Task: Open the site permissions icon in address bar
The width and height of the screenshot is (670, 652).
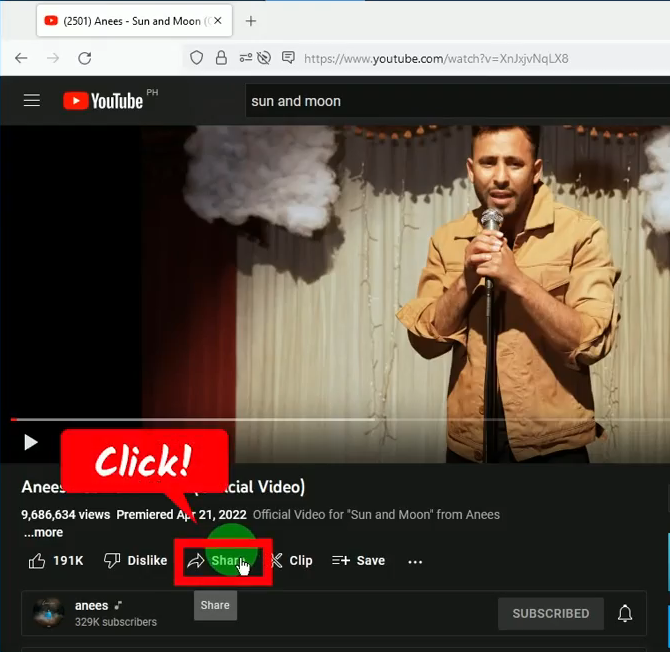Action: tap(246, 58)
